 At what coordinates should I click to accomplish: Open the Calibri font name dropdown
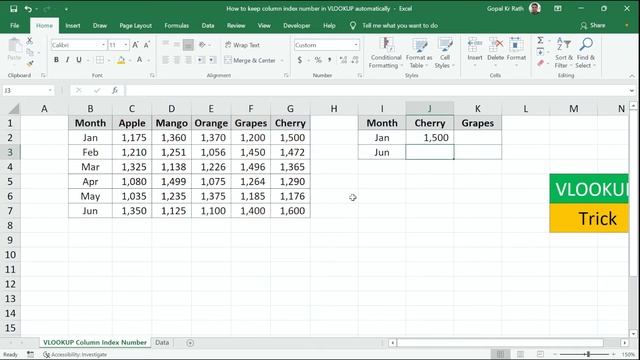pyautogui.click(x=103, y=45)
